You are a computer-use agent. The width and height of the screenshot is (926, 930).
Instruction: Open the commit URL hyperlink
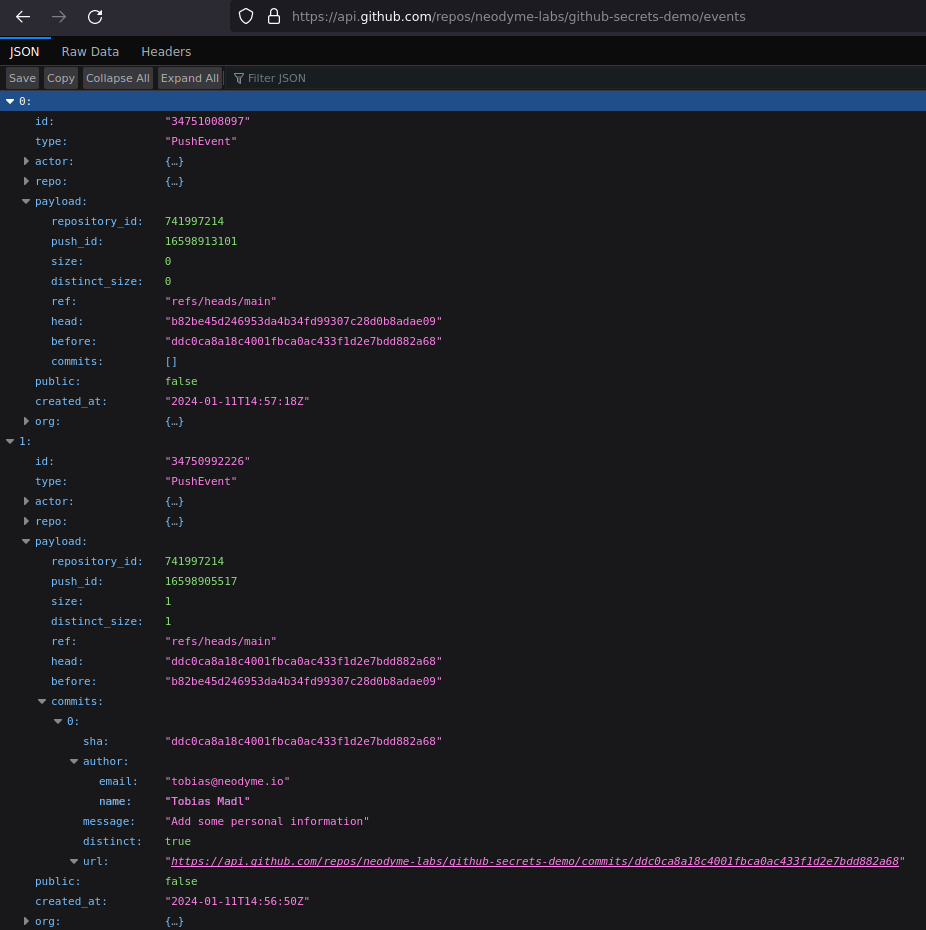coord(534,861)
